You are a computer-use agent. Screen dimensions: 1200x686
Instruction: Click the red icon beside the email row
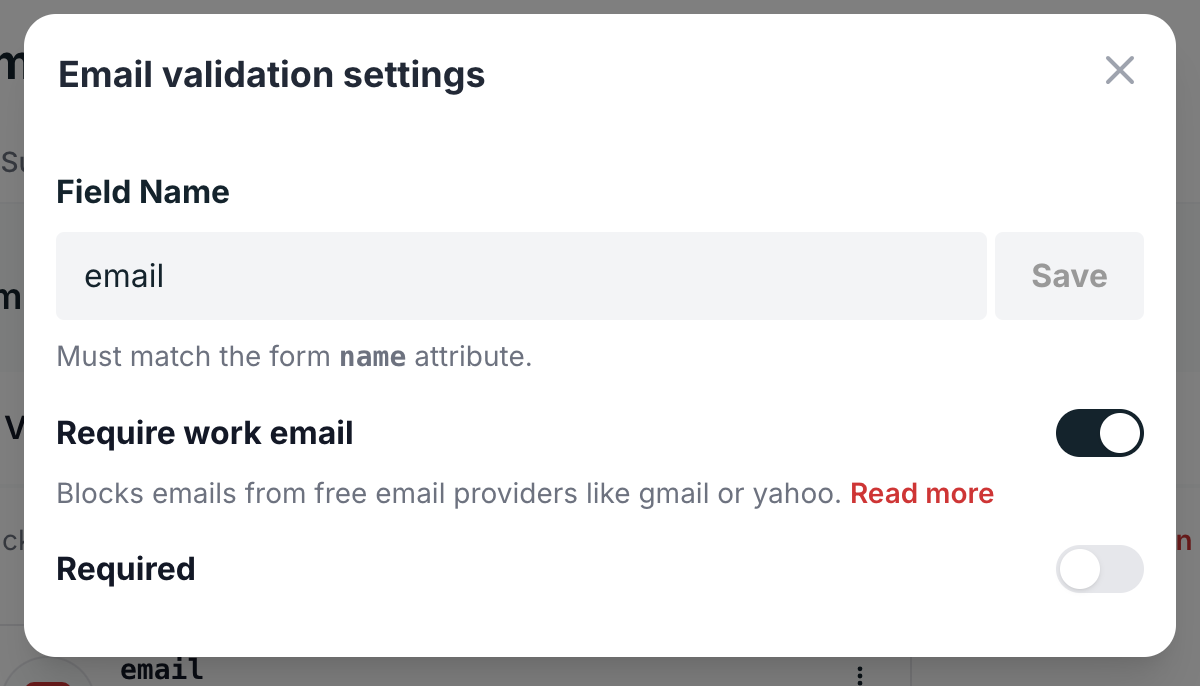[47, 681]
